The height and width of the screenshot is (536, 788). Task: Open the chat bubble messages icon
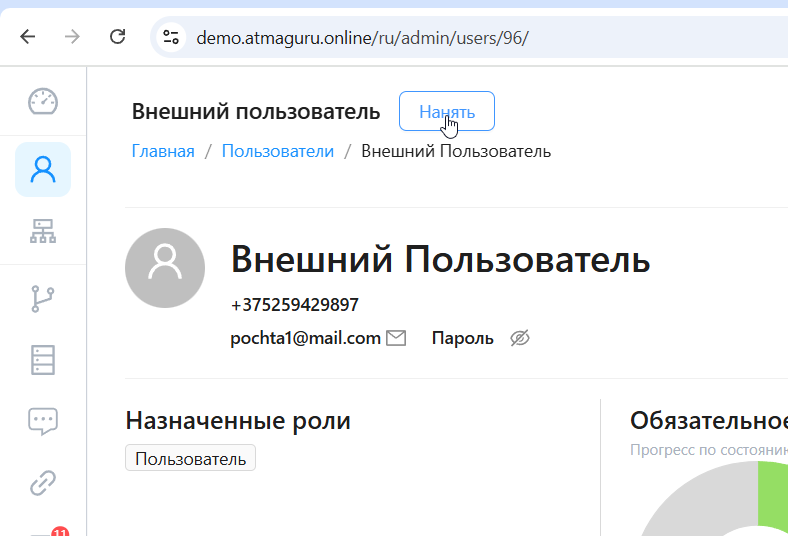[43, 421]
